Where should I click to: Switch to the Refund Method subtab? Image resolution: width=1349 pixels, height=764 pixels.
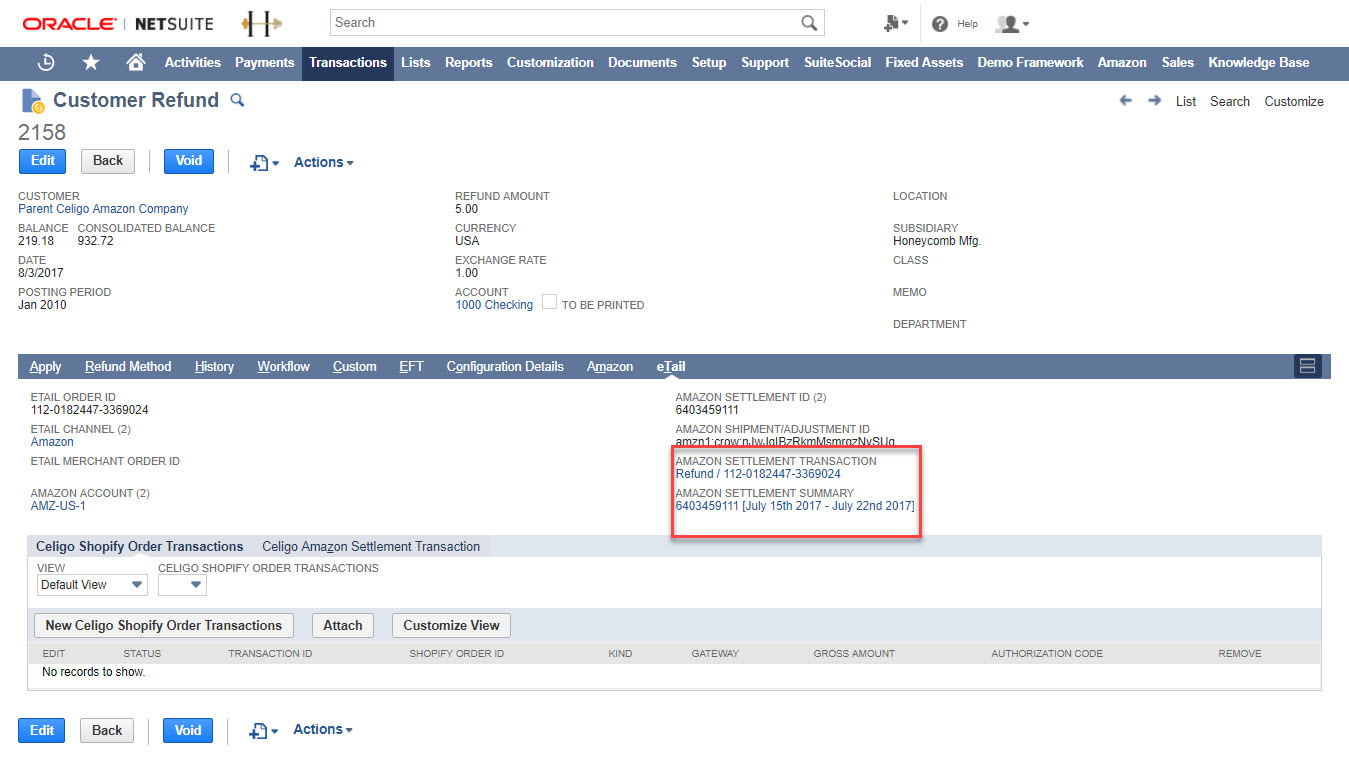point(128,367)
